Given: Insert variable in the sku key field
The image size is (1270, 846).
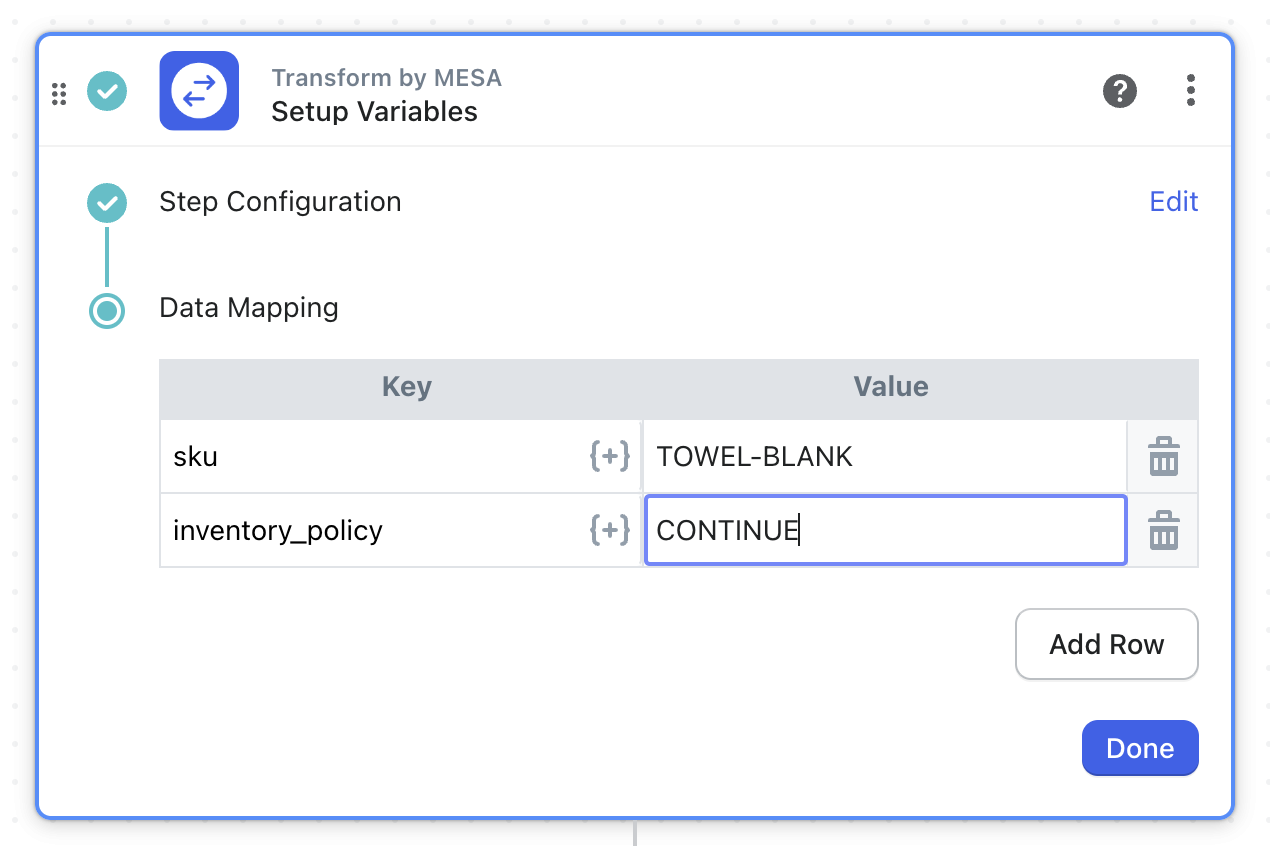Looking at the screenshot, I should coord(609,456).
